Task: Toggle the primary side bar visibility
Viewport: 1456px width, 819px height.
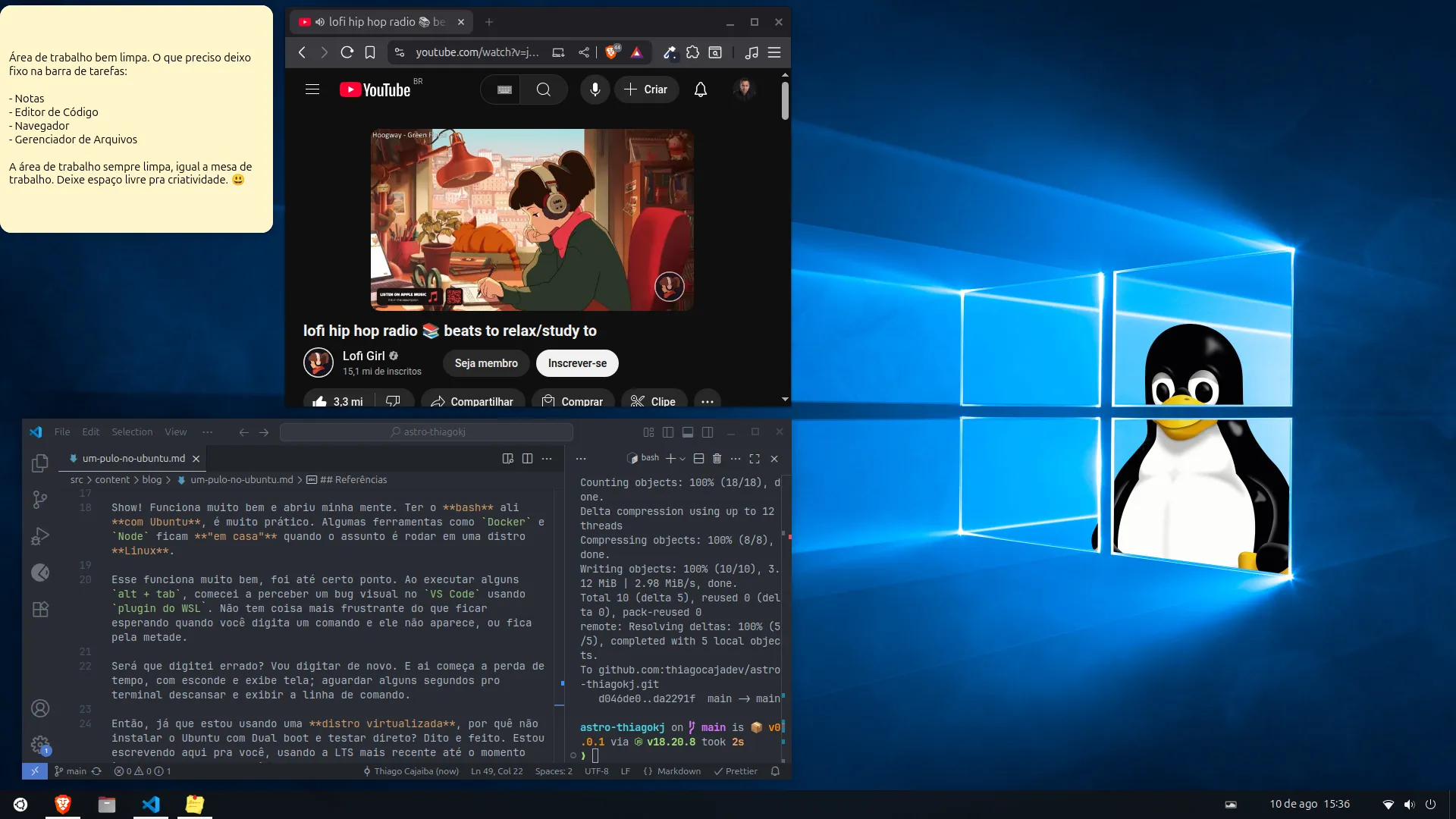Action: tap(668, 431)
